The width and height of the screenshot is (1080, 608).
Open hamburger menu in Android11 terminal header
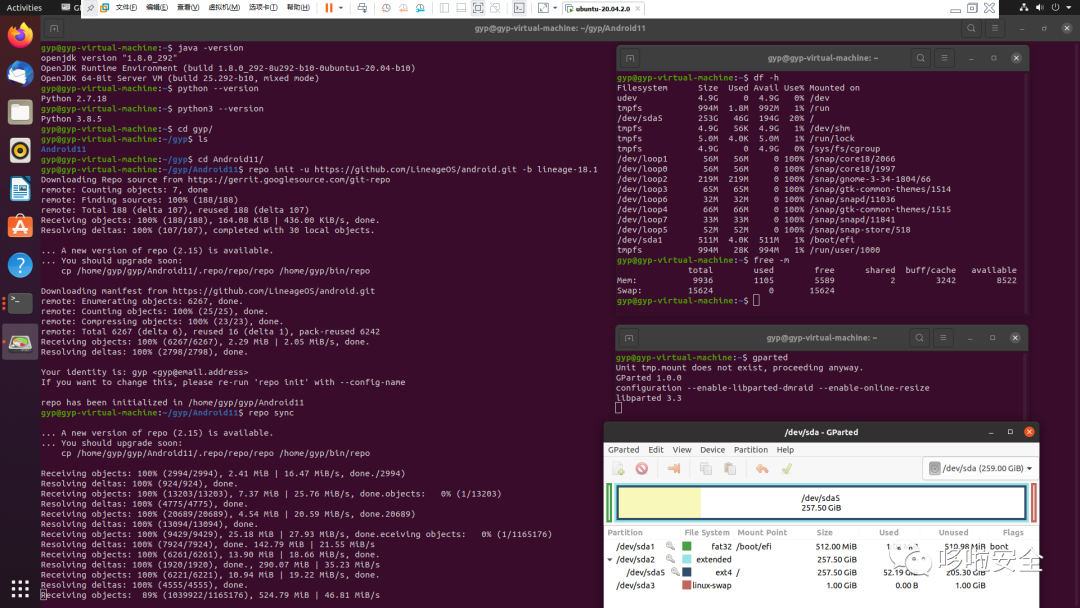pos(995,28)
